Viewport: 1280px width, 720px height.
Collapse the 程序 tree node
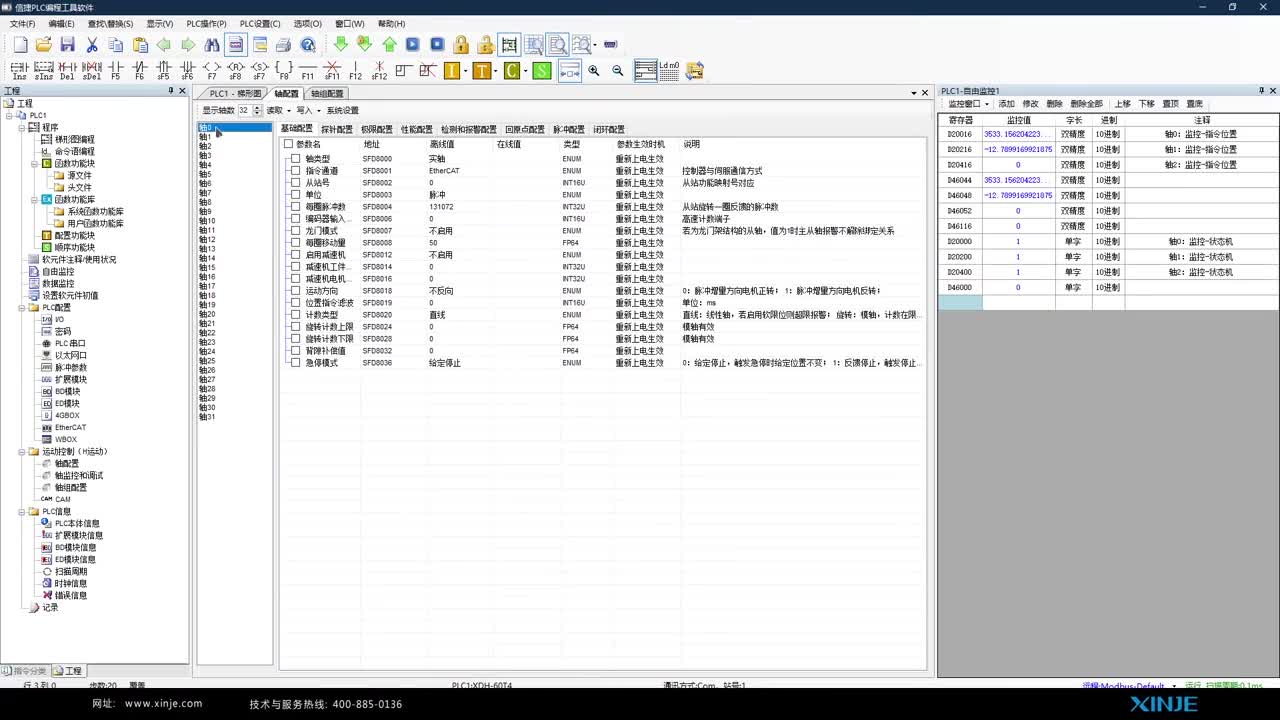[x=21, y=127]
